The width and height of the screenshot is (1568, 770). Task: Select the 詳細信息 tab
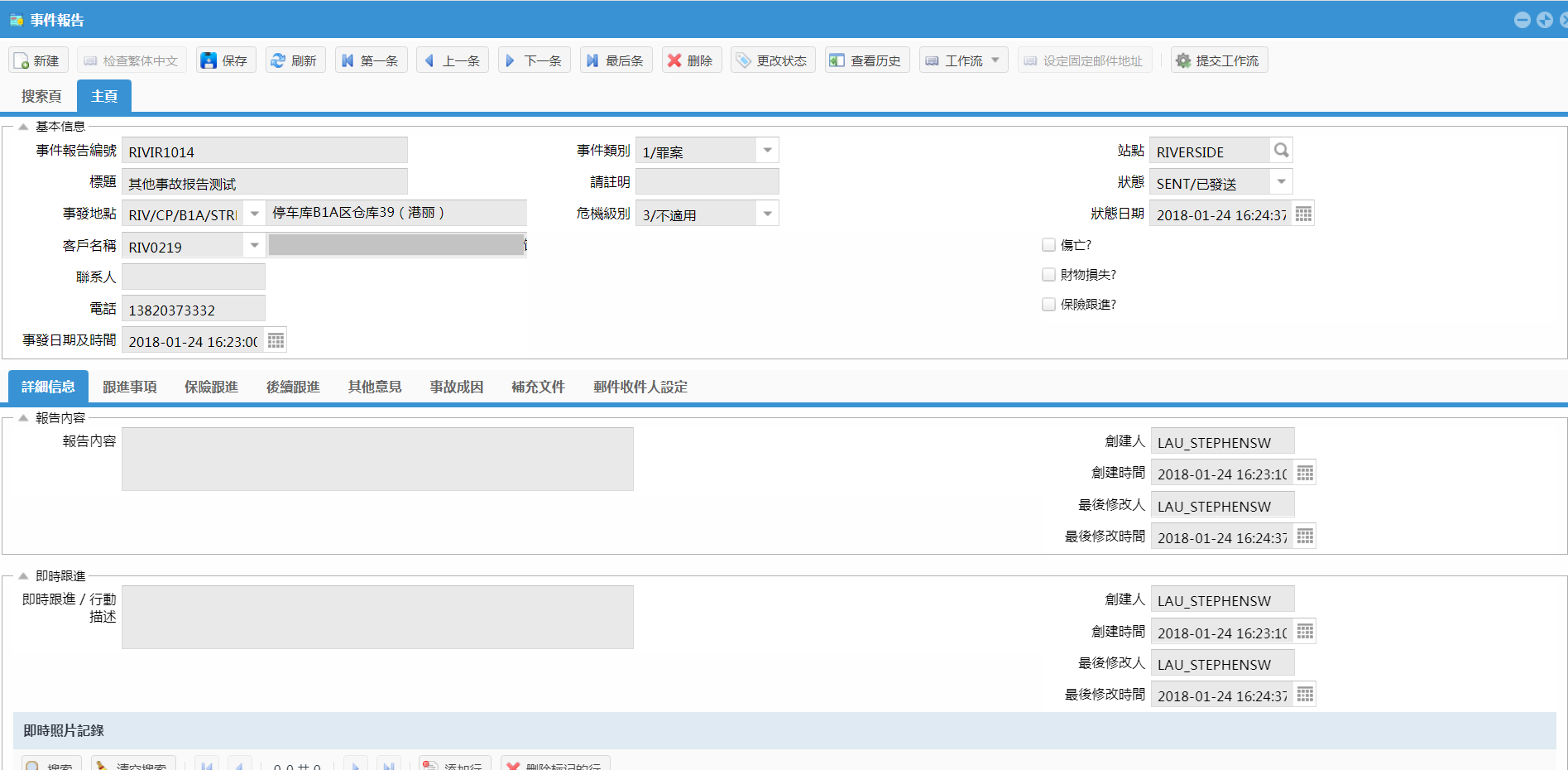tap(48, 387)
